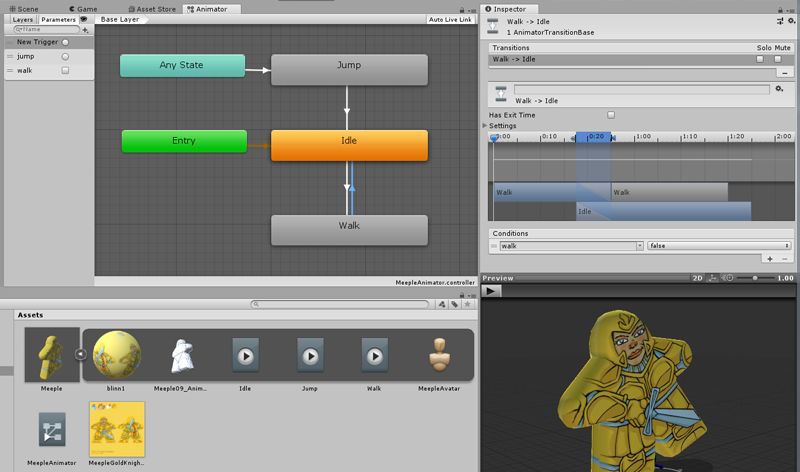The height and width of the screenshot is (472, 800).
Task: Lock the Inspector panel
Action: pyautogui.click(x=780, y=10)
